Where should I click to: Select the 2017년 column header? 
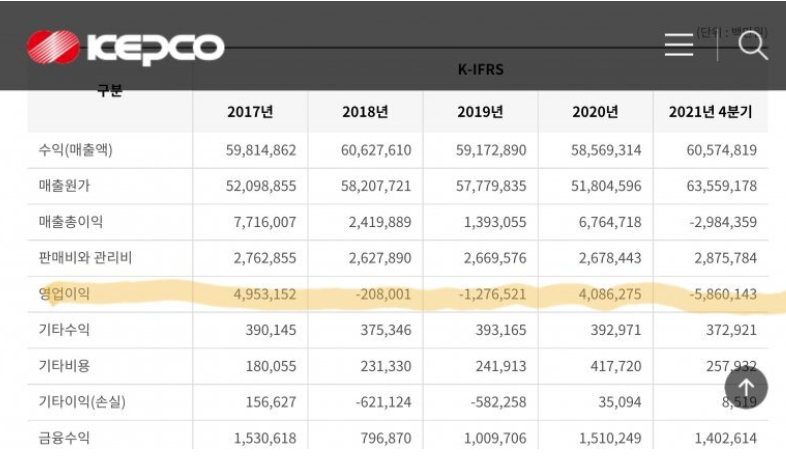pyautogui.click(x=250, y=112)
